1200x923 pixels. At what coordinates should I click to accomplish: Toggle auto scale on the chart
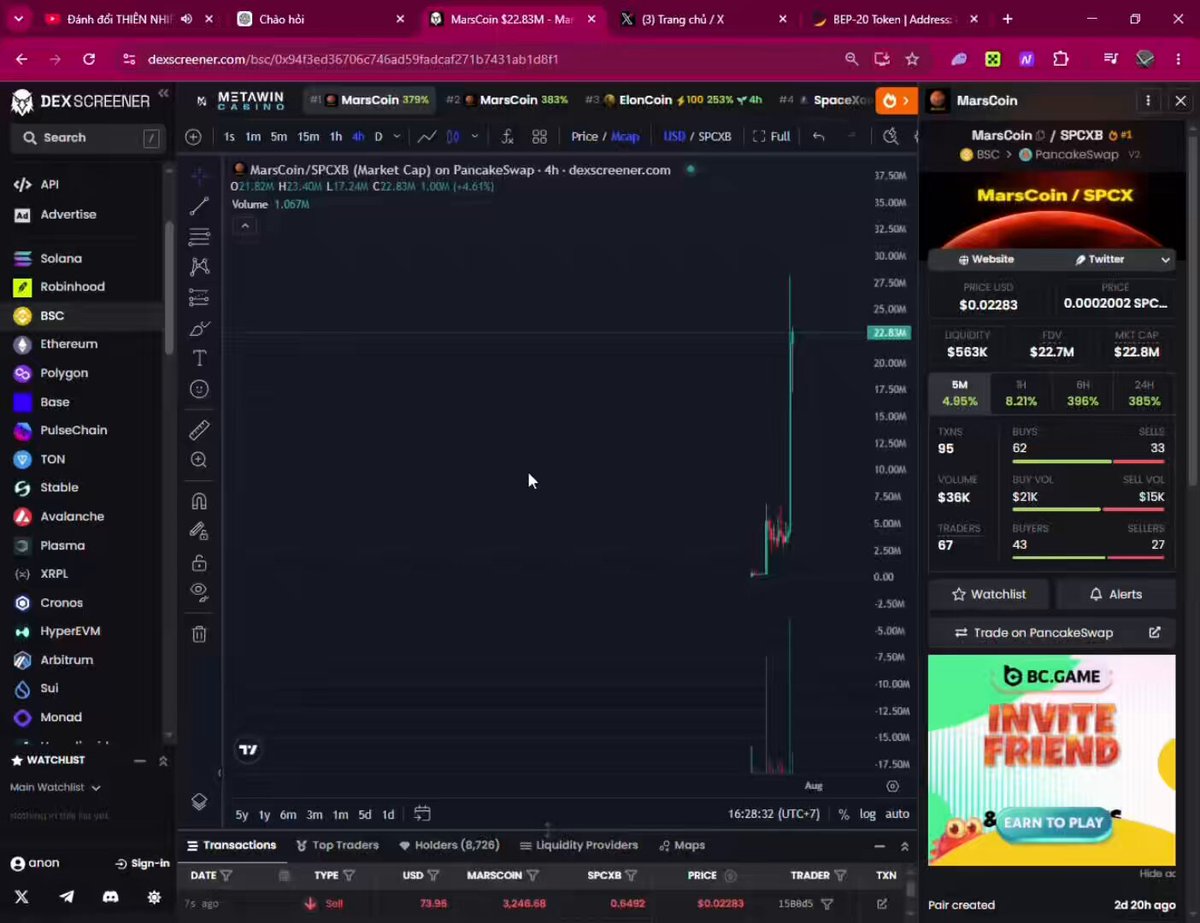(x=897, y=814)
